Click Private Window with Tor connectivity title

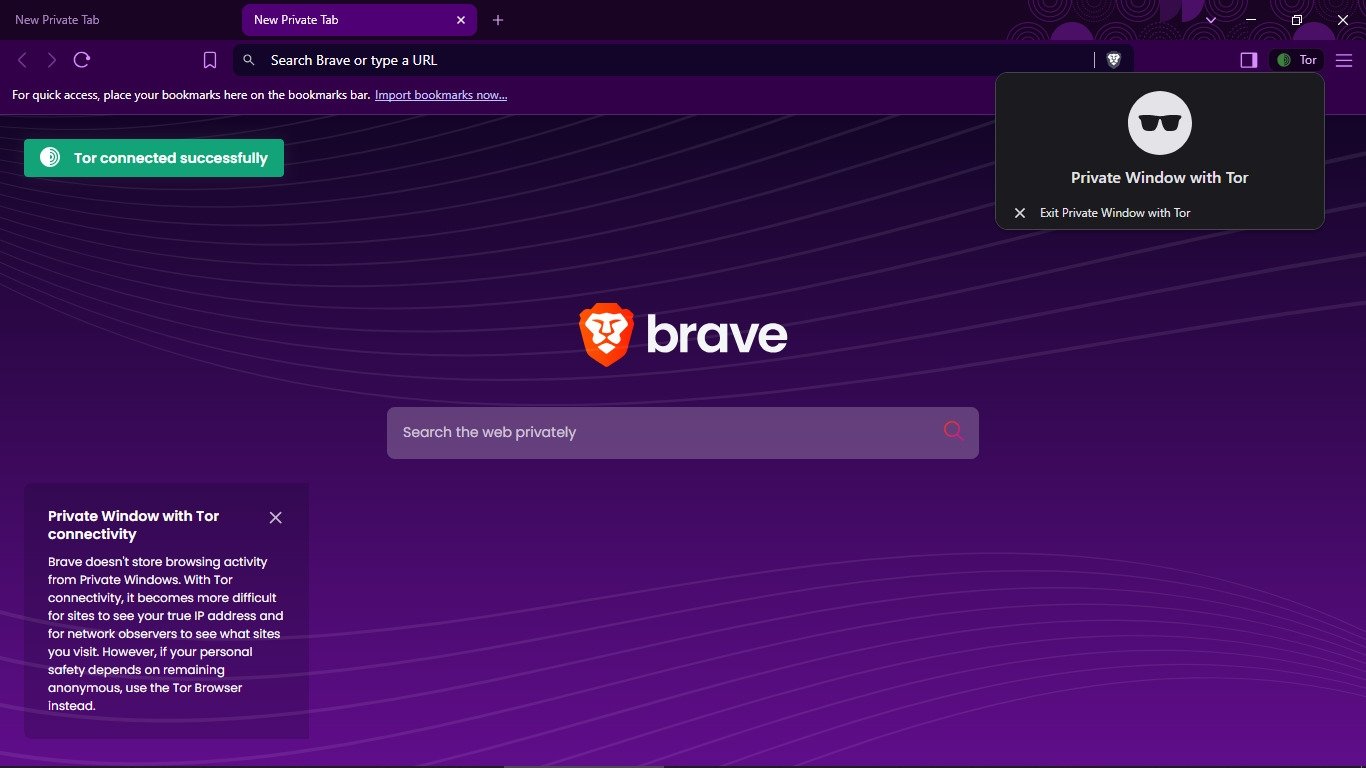pos(134,525)
